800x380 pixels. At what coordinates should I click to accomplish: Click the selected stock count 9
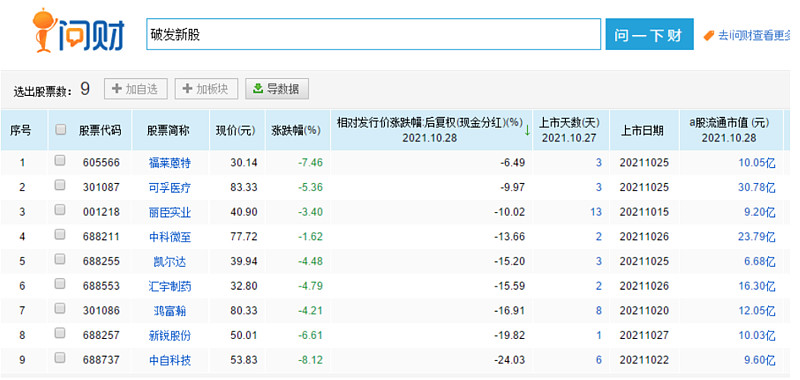click(x=85, y=89)
